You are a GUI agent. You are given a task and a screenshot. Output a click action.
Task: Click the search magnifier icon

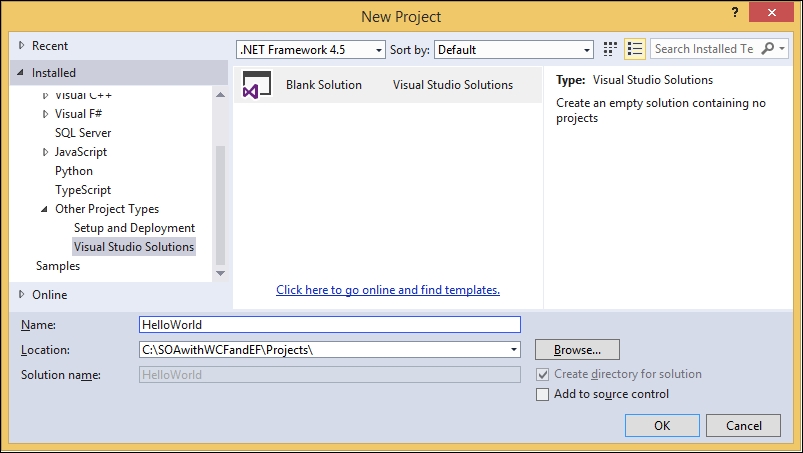click(767, 49)
